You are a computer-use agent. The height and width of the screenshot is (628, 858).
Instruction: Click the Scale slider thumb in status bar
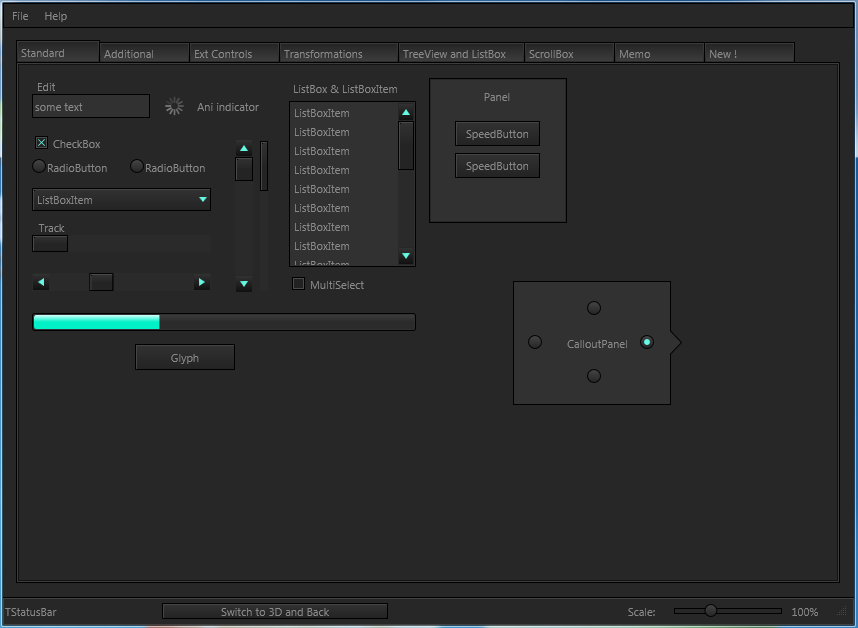[x=710, y=610]
